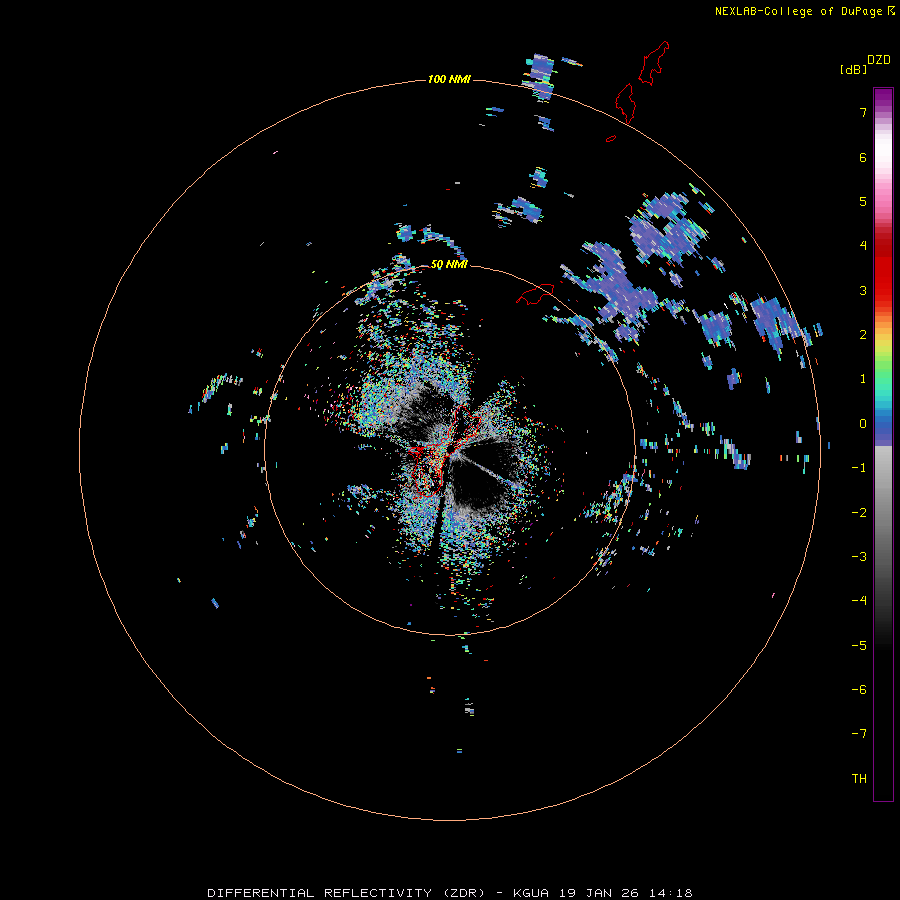
Task: Click the DZD legend title
Action: [x=879, y=60]
